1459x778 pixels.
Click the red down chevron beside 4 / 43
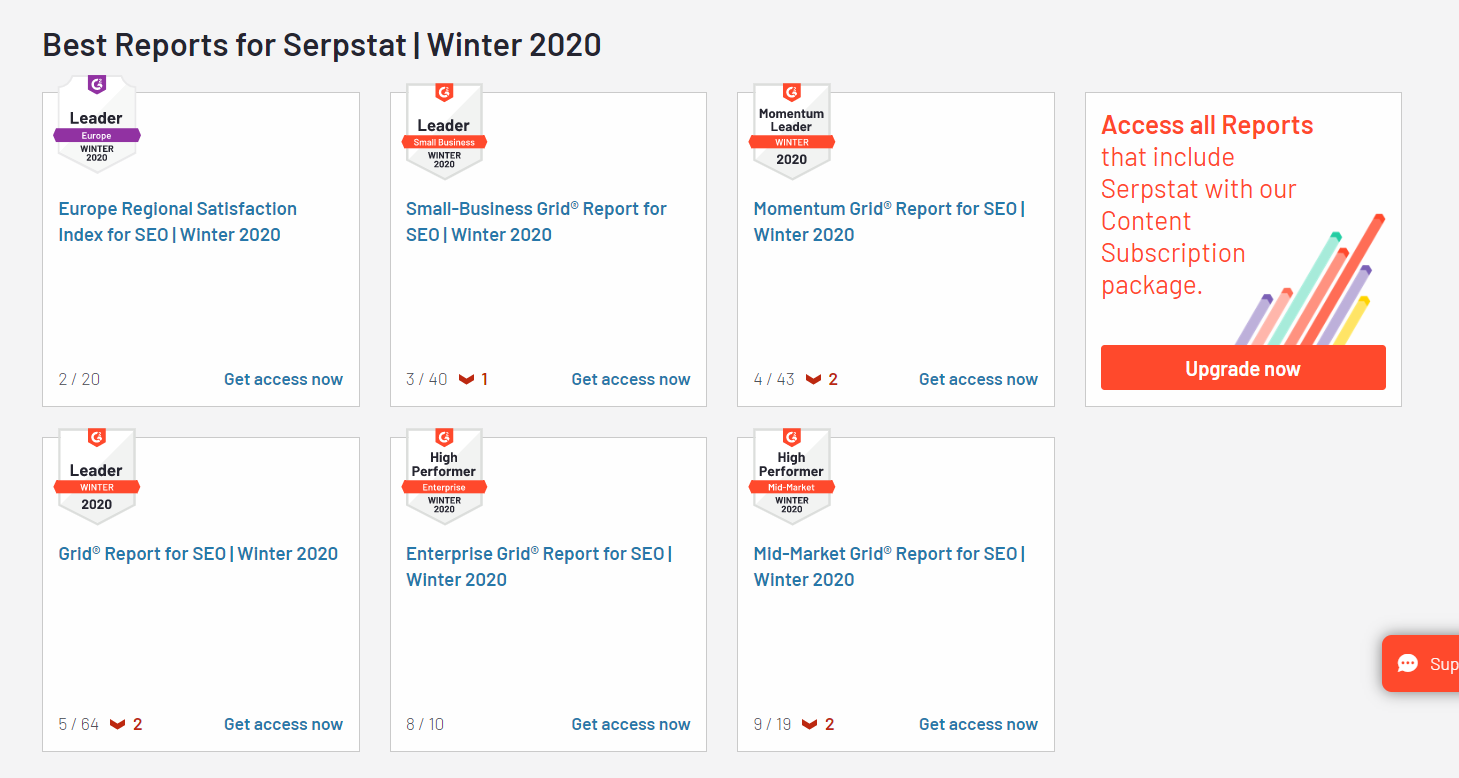coord(813,380)
